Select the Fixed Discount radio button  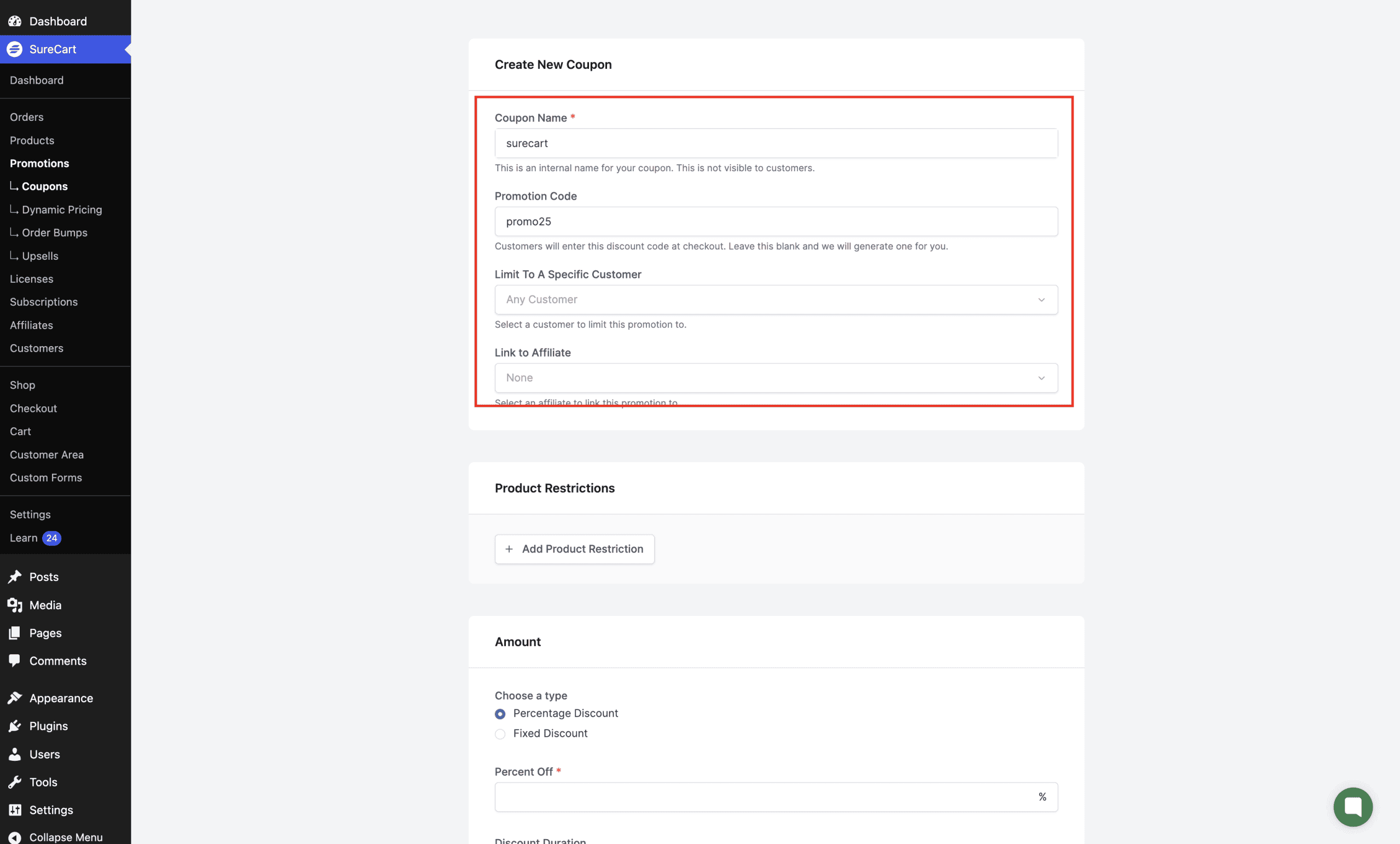[x=500, y=734]
